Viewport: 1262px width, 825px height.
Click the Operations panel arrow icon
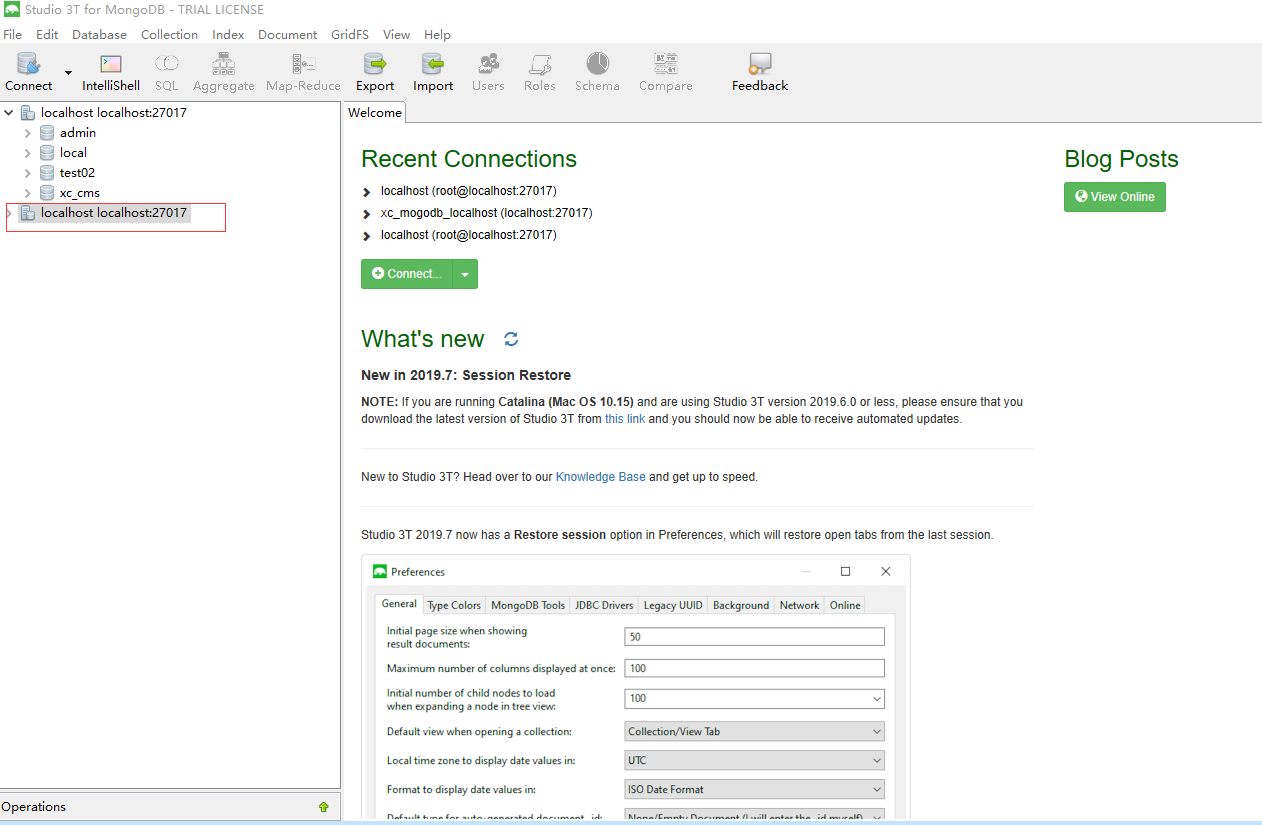(323, 806)
